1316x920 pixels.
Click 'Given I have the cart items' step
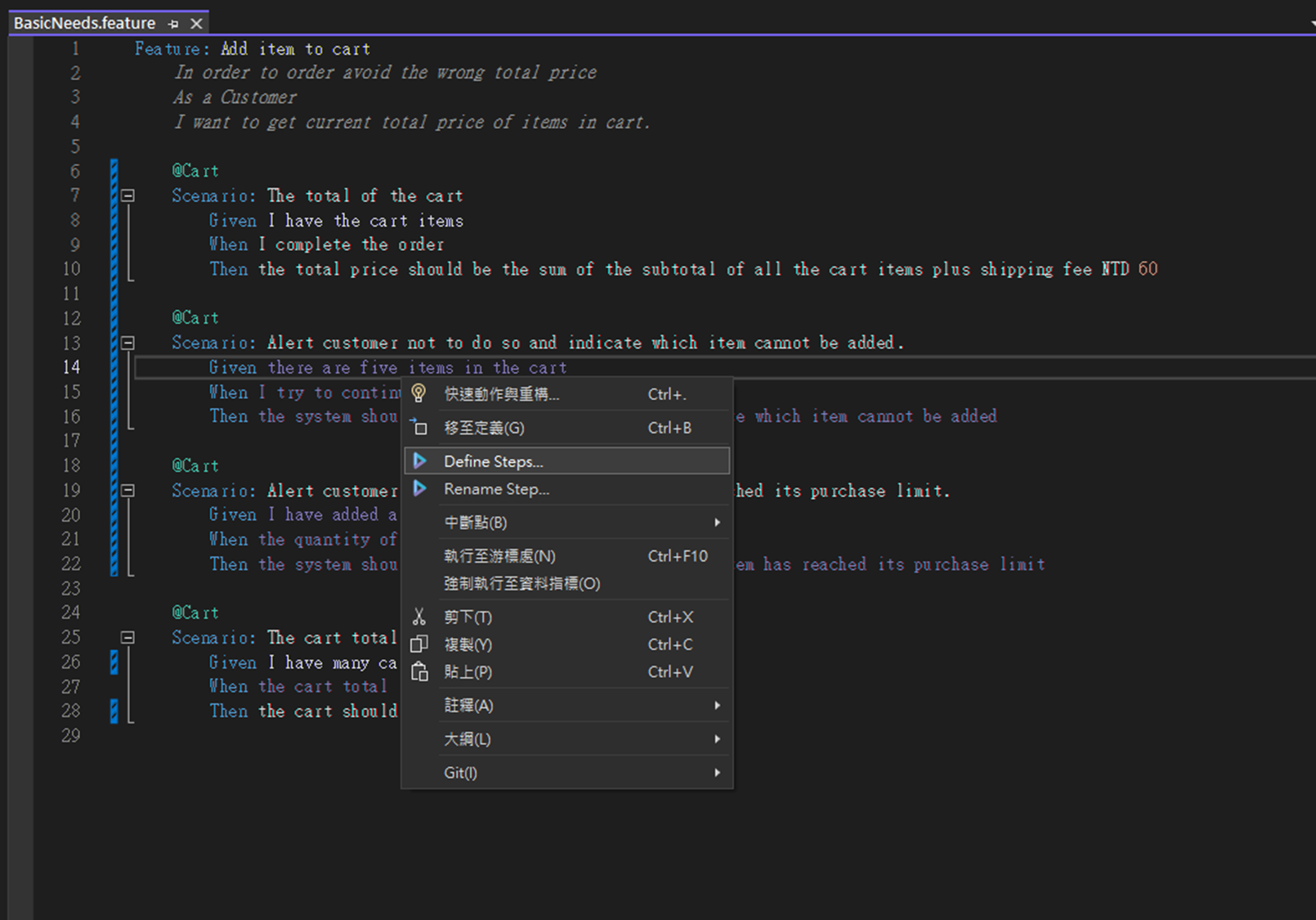pyautogui.click(x=336, y=221)
